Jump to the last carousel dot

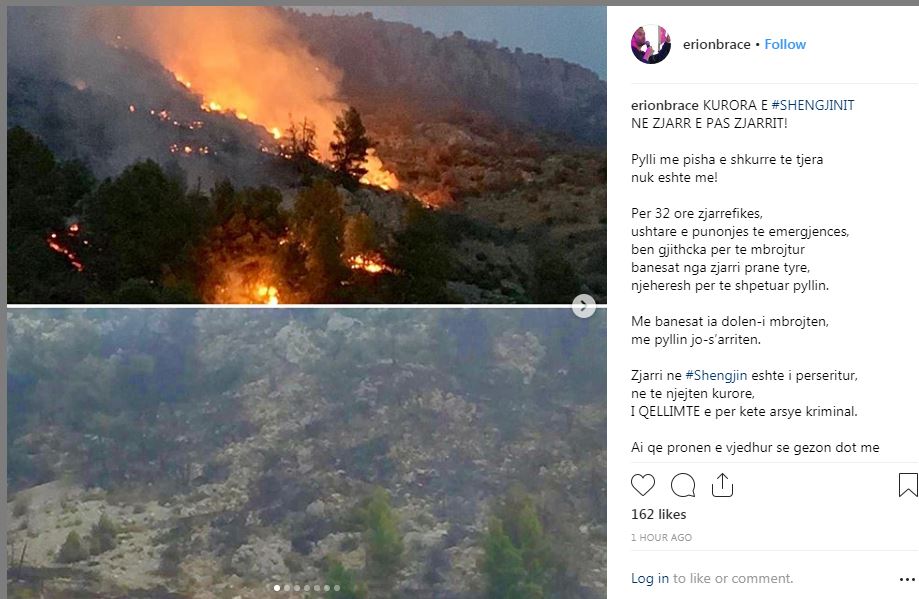pyautogui.click(x=336, y=588)
